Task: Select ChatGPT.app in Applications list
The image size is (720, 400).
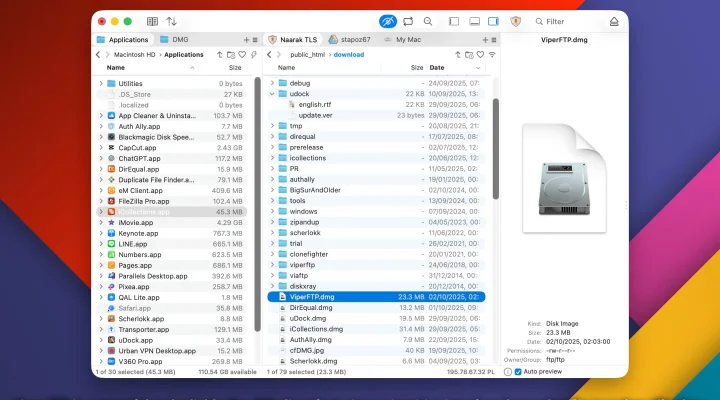Action: click(171, 158)
